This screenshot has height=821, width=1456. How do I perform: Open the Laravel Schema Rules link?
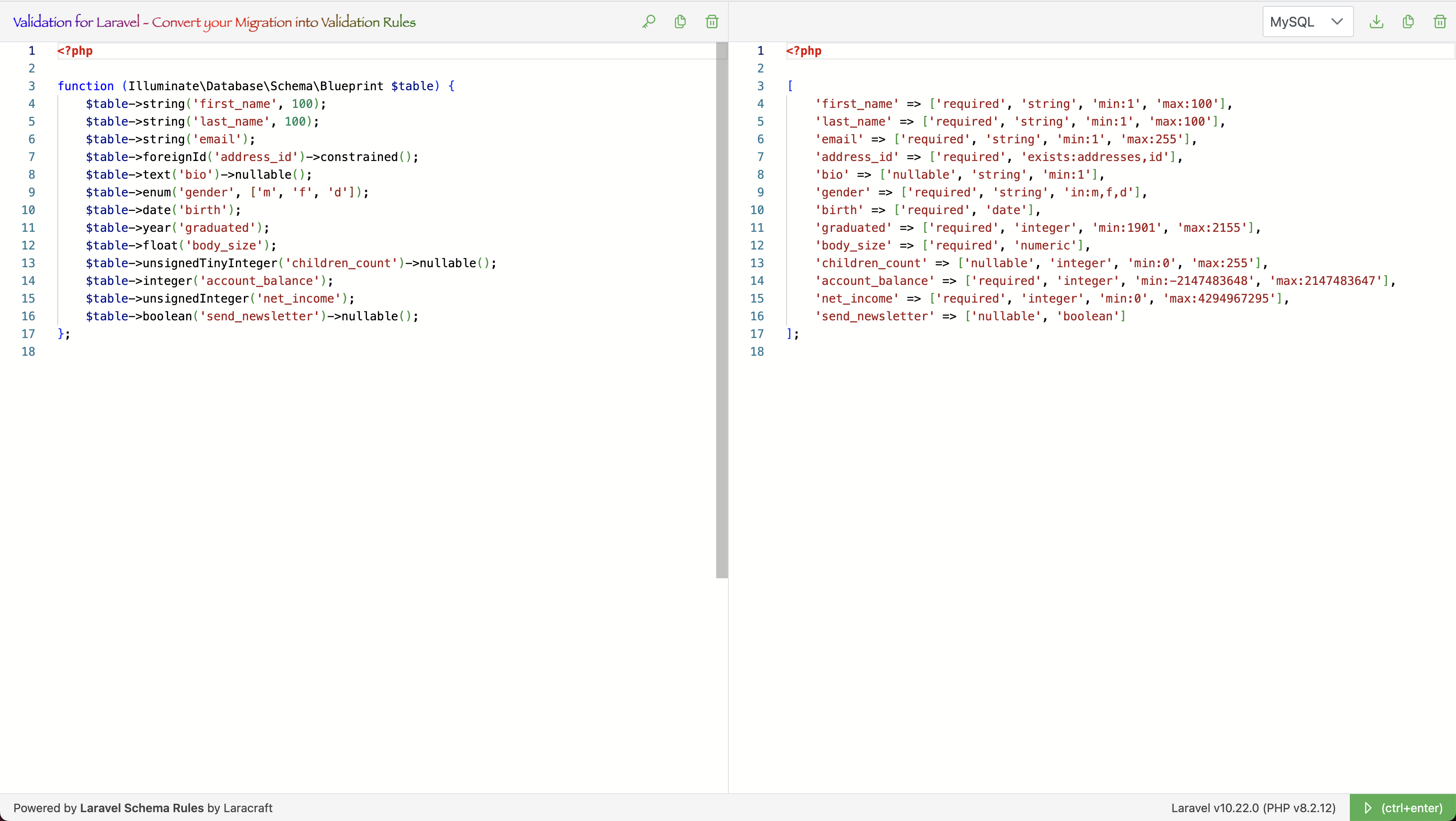point(142,808)
